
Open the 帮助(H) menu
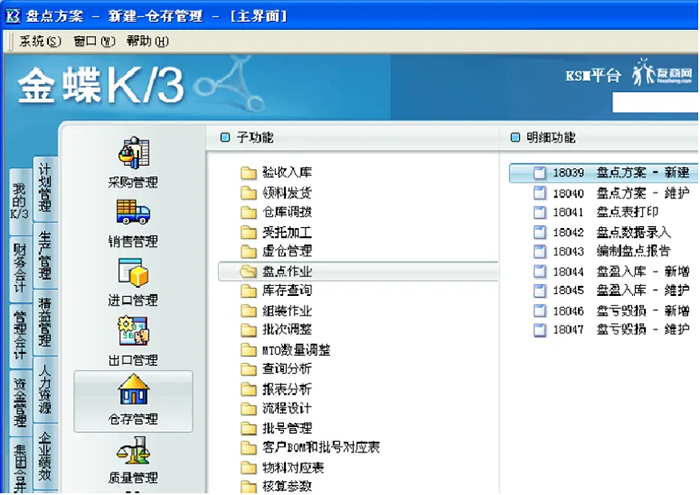[147, 41]
